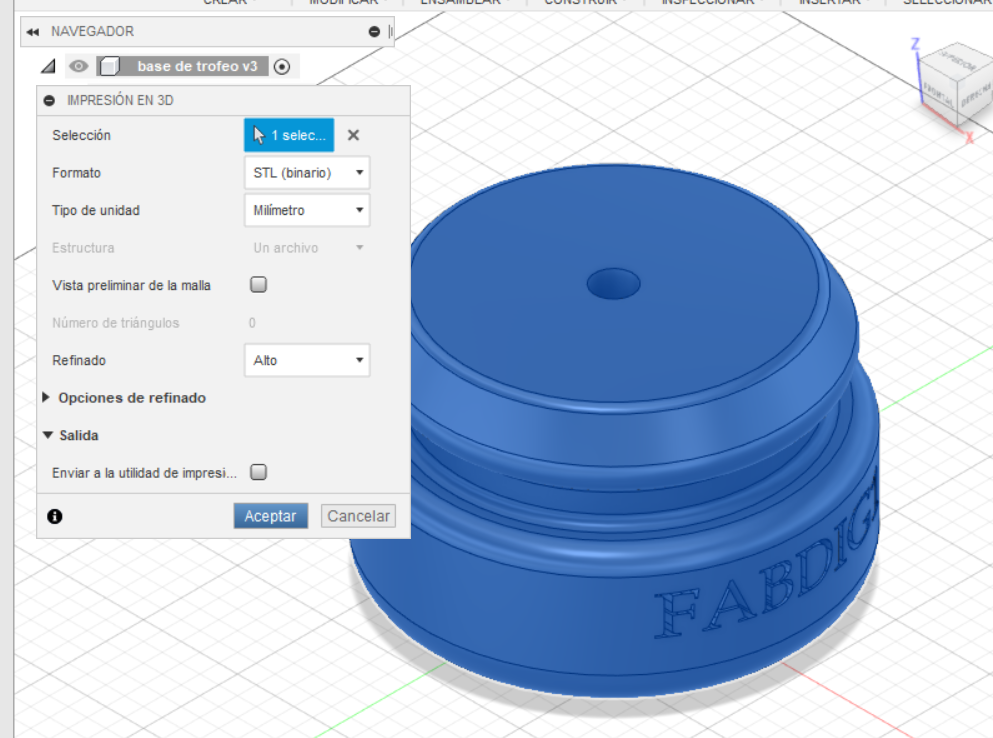Expand Opciones de refinado section
Screen dimensions: 993x738
46,398
